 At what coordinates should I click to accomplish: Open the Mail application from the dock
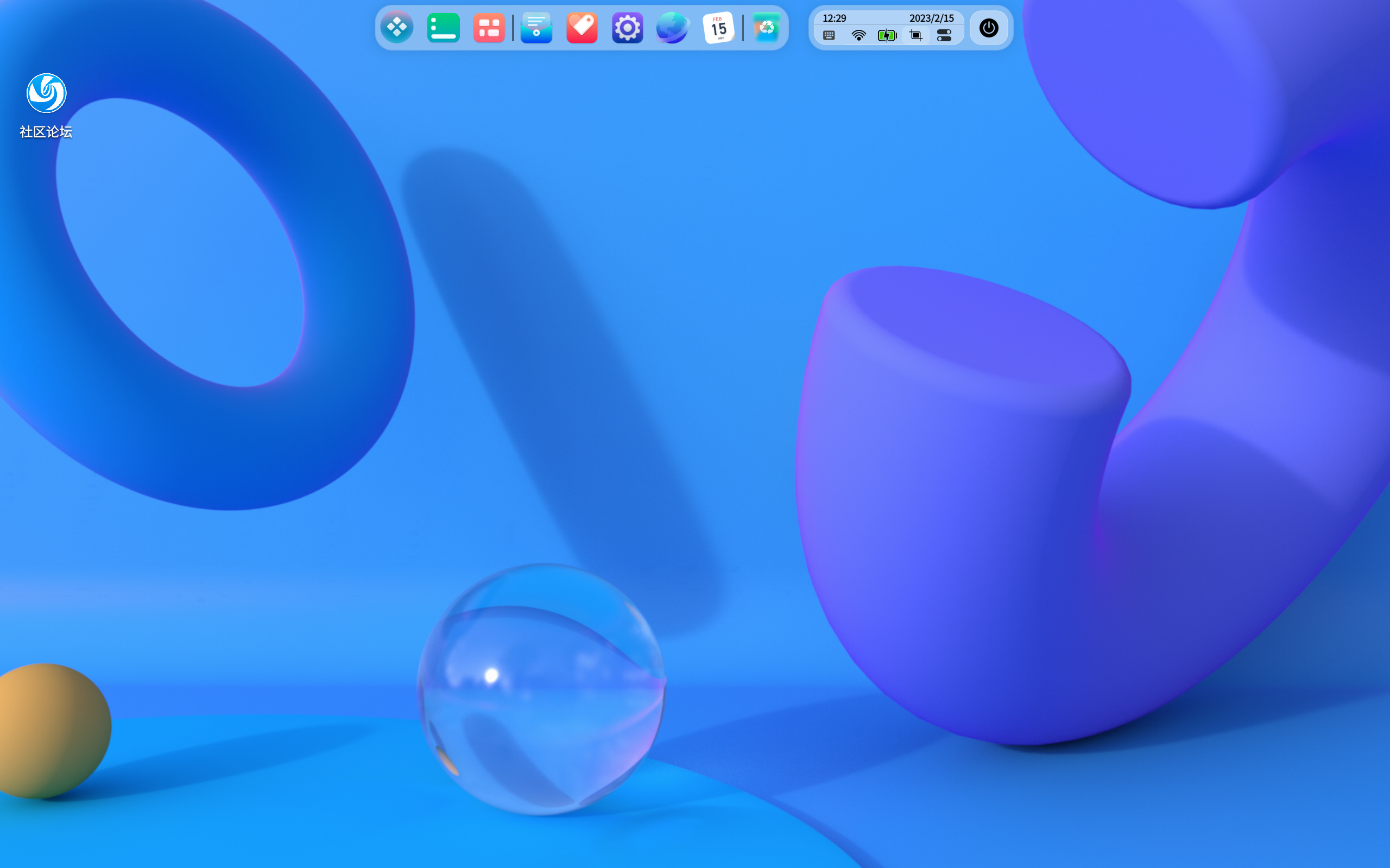(536, 28)
